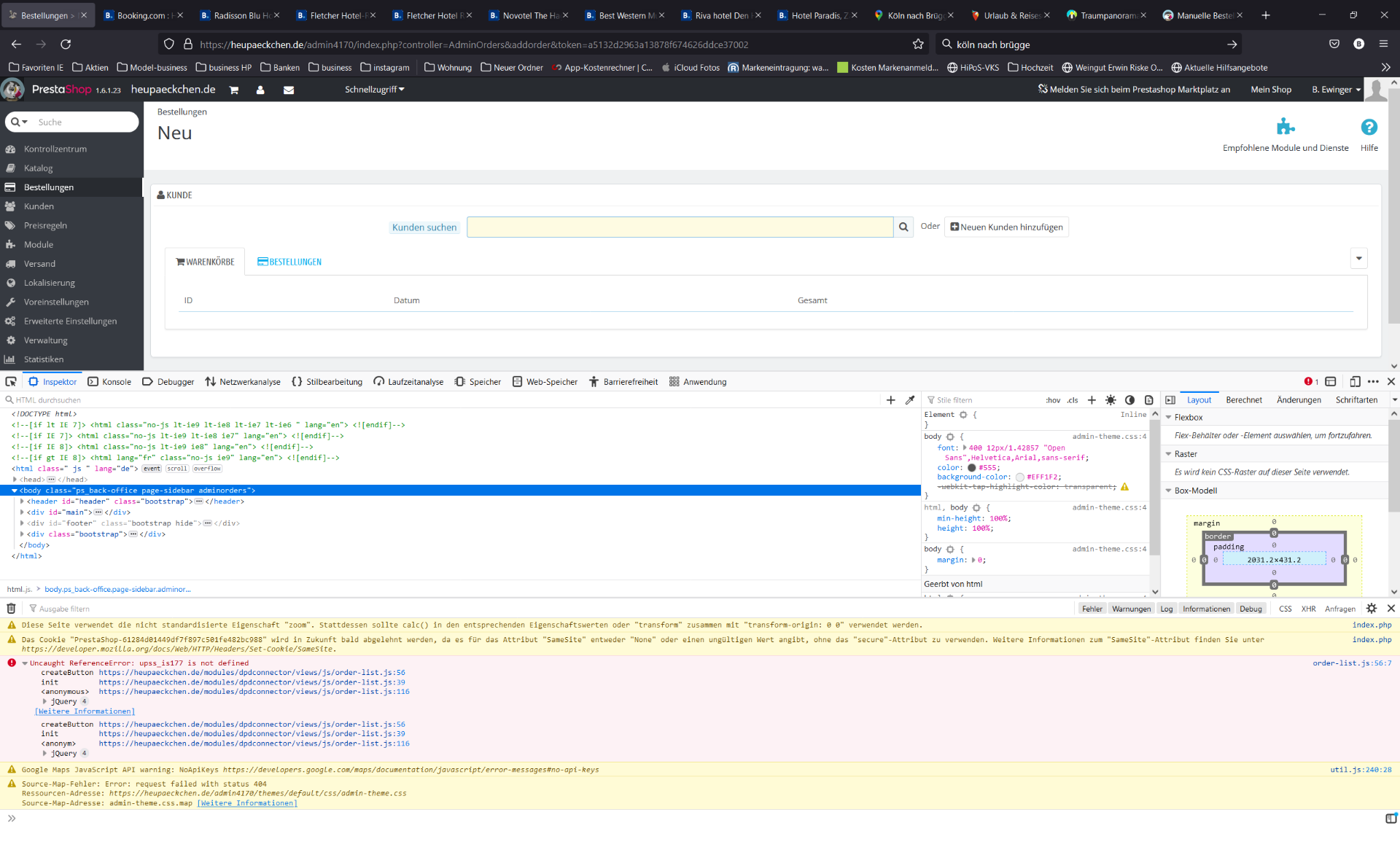Open the Netzwerkanalyse devtools tab
This screenshot has width=1400, height=847.
(x=243, y=381)
